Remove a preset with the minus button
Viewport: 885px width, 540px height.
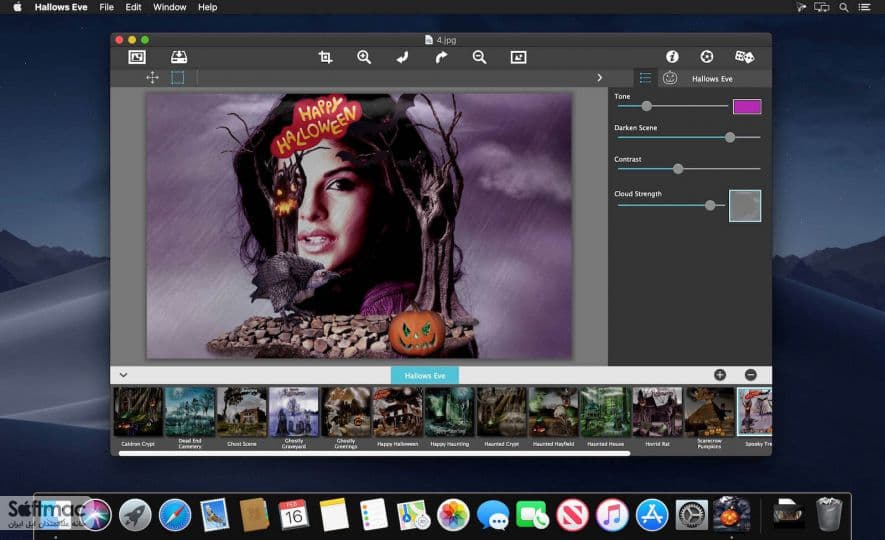(x=750, y=375)
